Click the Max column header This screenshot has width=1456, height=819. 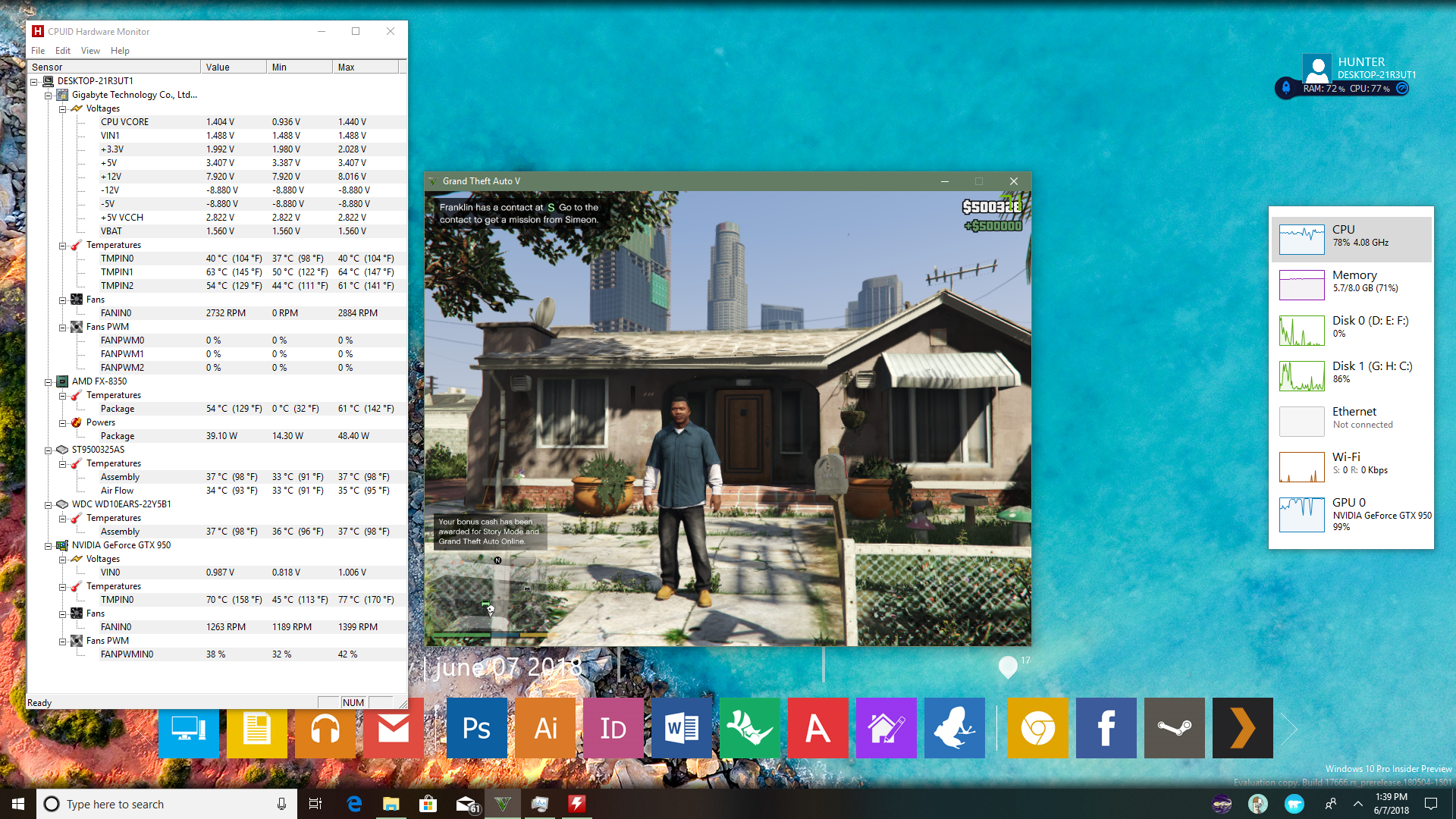point(366,67)
